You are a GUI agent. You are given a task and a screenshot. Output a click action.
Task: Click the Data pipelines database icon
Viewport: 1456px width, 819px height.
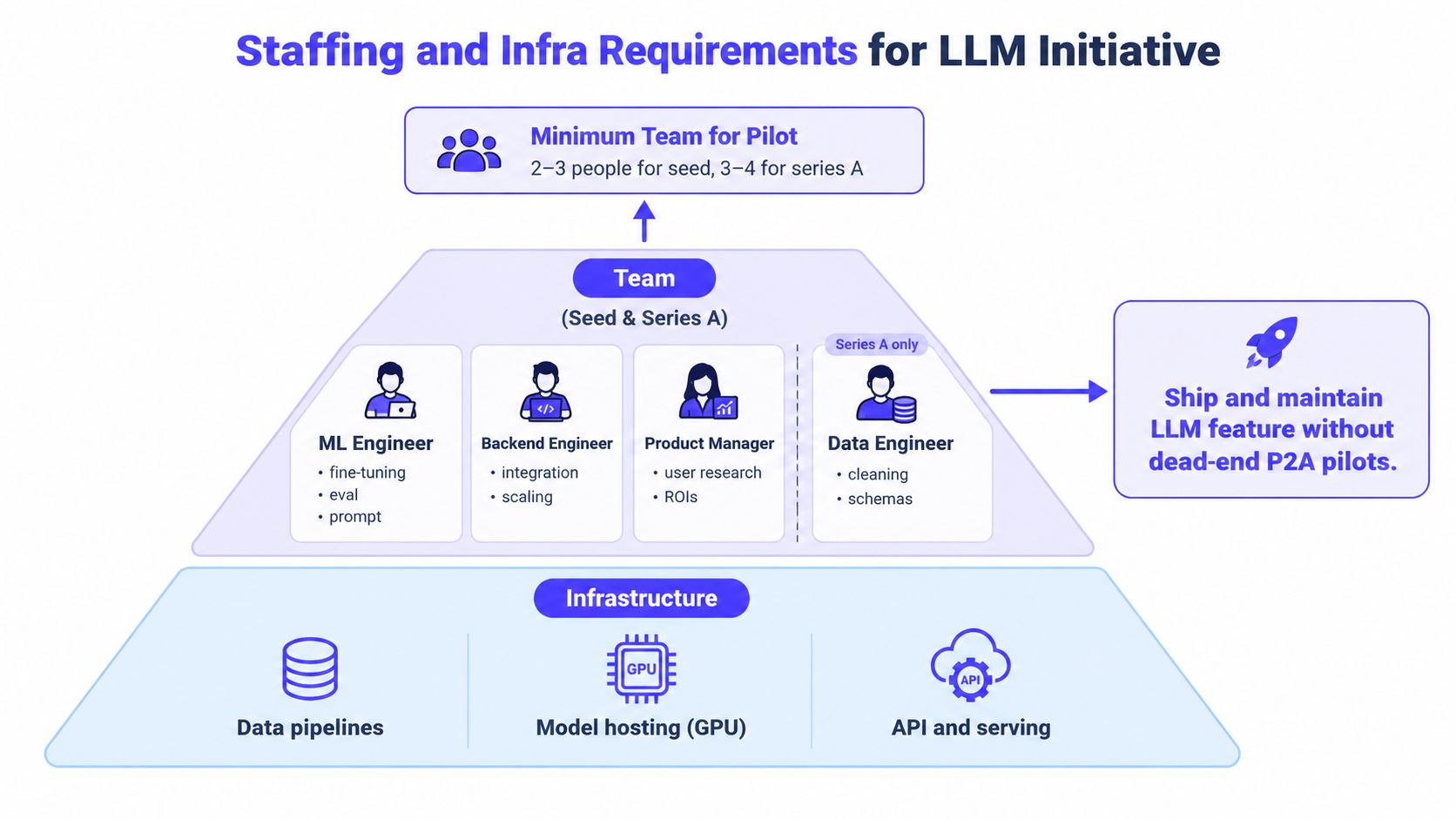coord(310,668)
